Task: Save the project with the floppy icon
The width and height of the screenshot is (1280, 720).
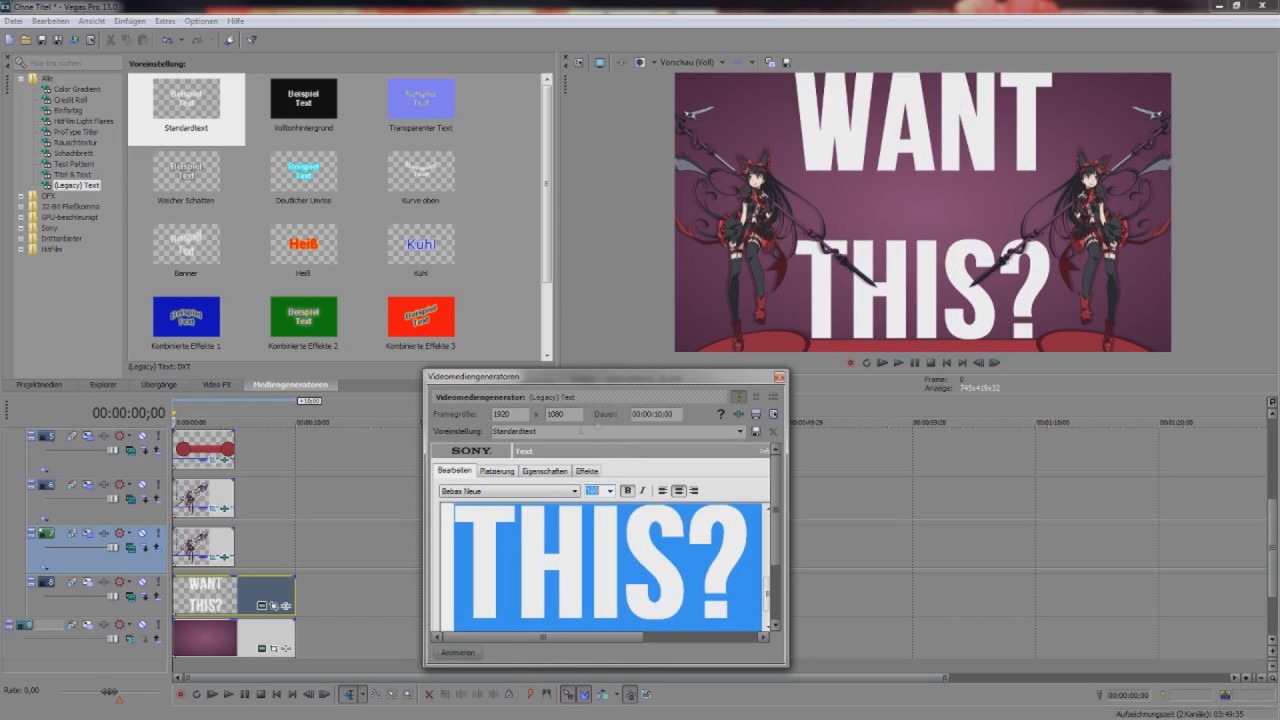Action: (x=42, y=40)
